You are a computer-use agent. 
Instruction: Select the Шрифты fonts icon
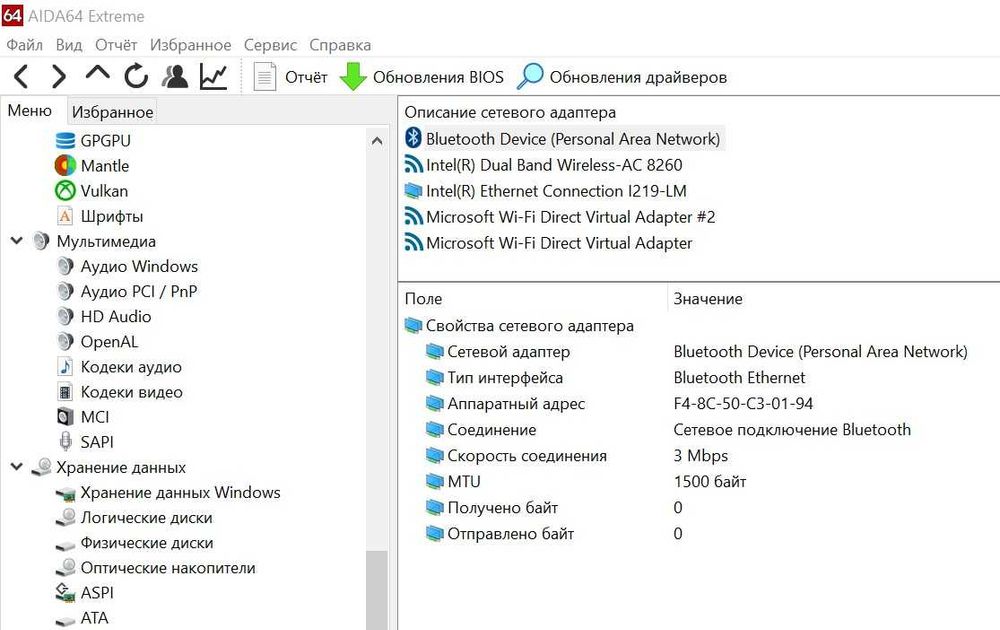click(x=65, y=216)
